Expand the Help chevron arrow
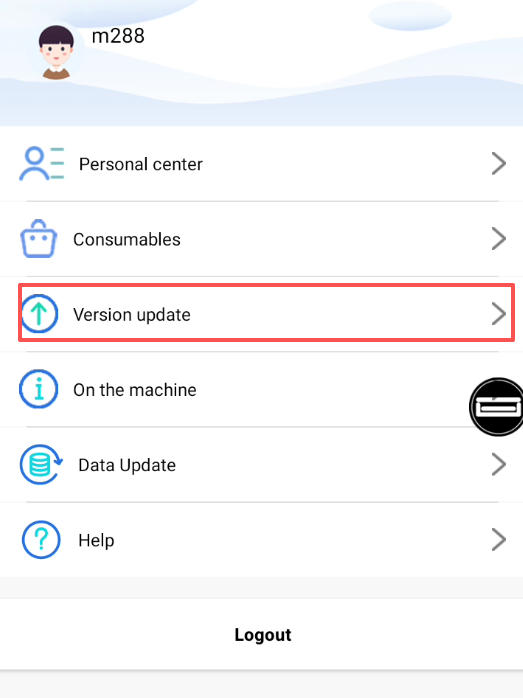523x698 pixels. pyautogui.click(x=499, y=540)
